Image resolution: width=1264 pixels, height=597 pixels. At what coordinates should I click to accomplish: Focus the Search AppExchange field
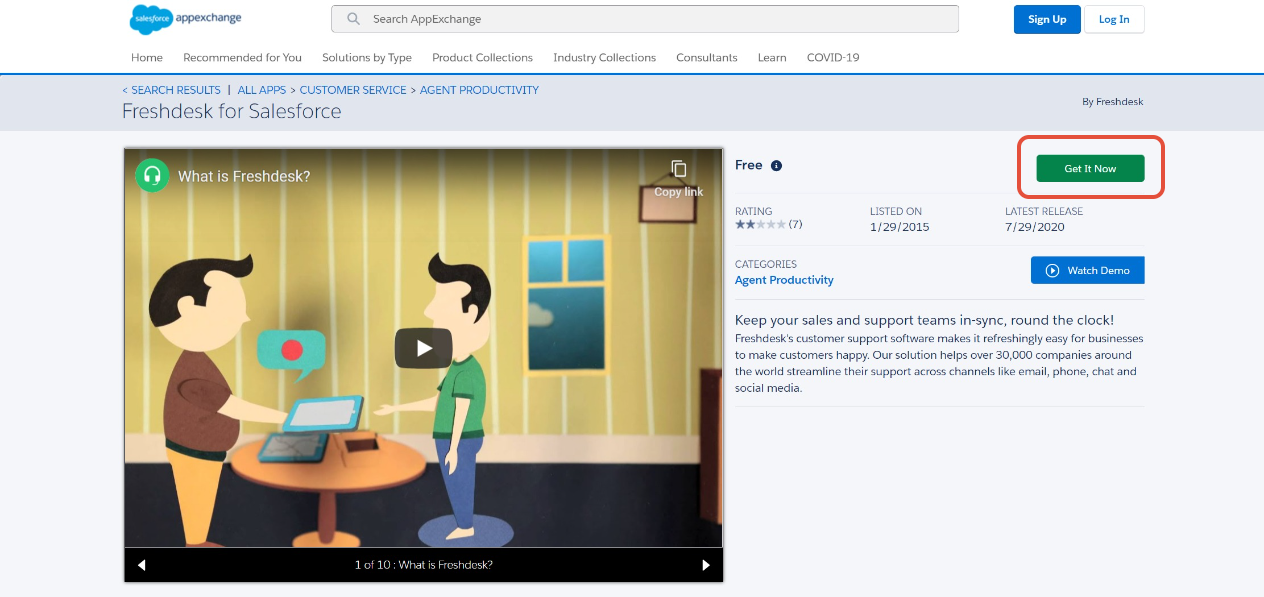(644, 19)
